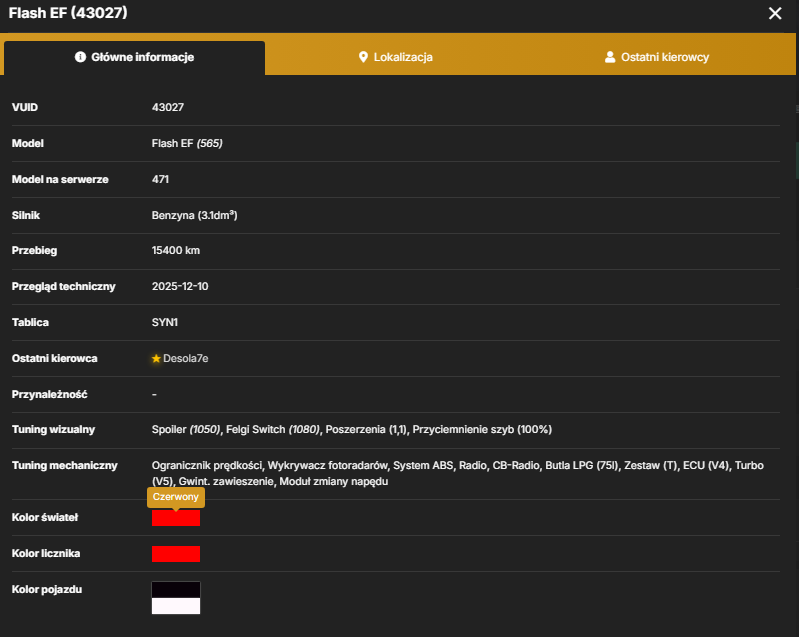This screenshot has height=637, width=799.
Task: Click the Czerwony tooltip label
Action: [x=176, y=497]
